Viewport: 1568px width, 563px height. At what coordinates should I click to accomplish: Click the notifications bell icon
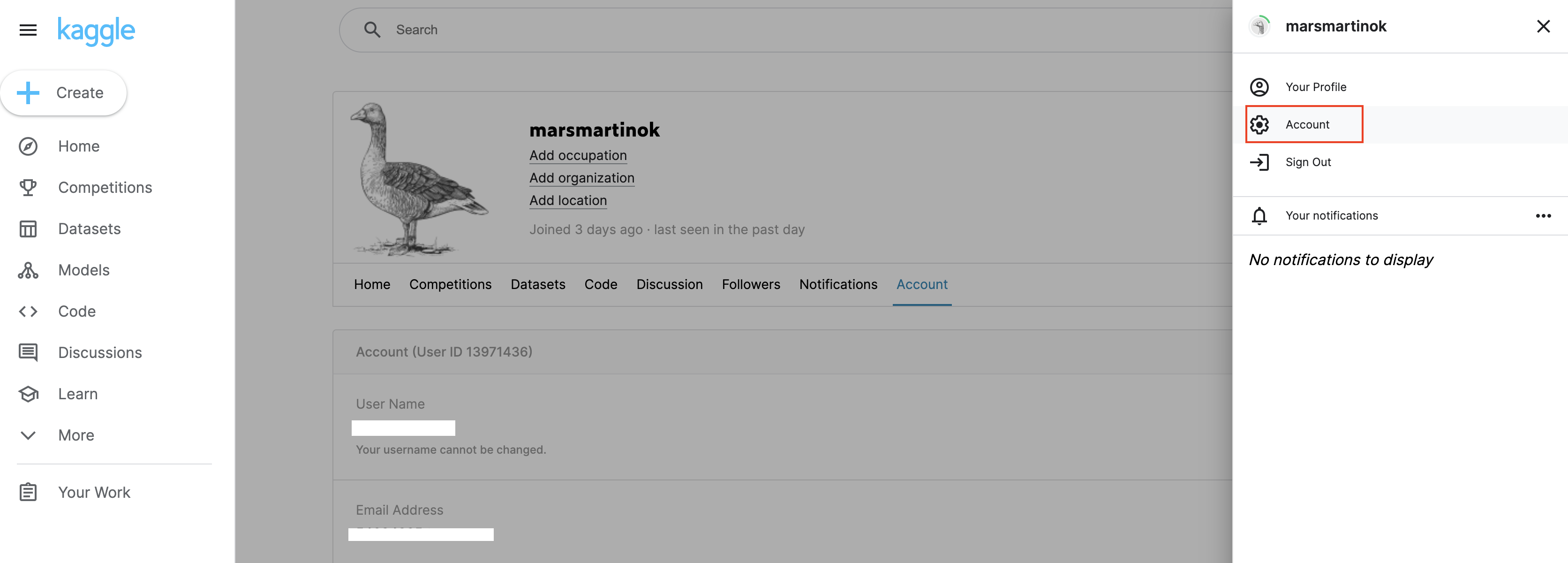pos(1259,216)
